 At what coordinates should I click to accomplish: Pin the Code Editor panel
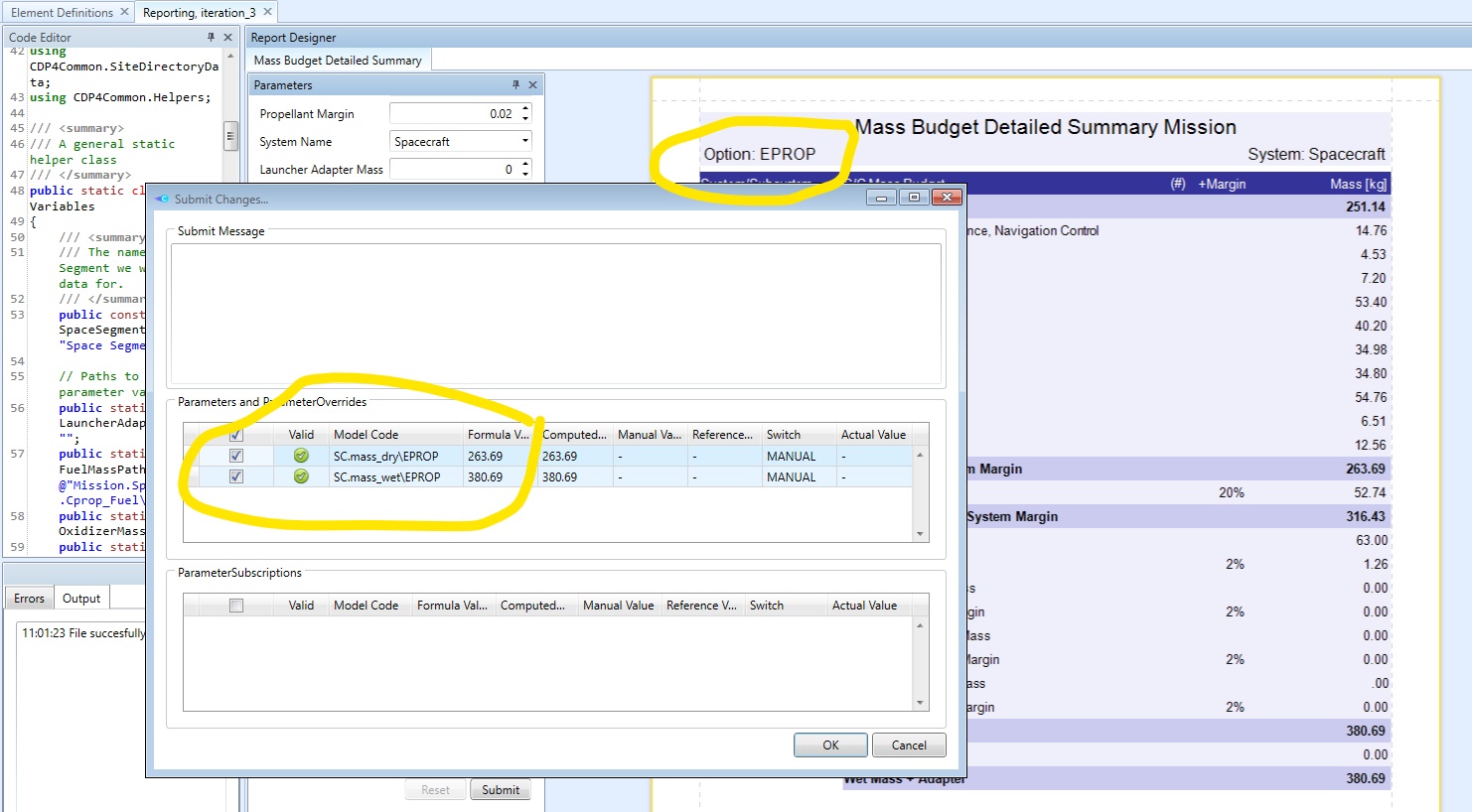point(213,37)
